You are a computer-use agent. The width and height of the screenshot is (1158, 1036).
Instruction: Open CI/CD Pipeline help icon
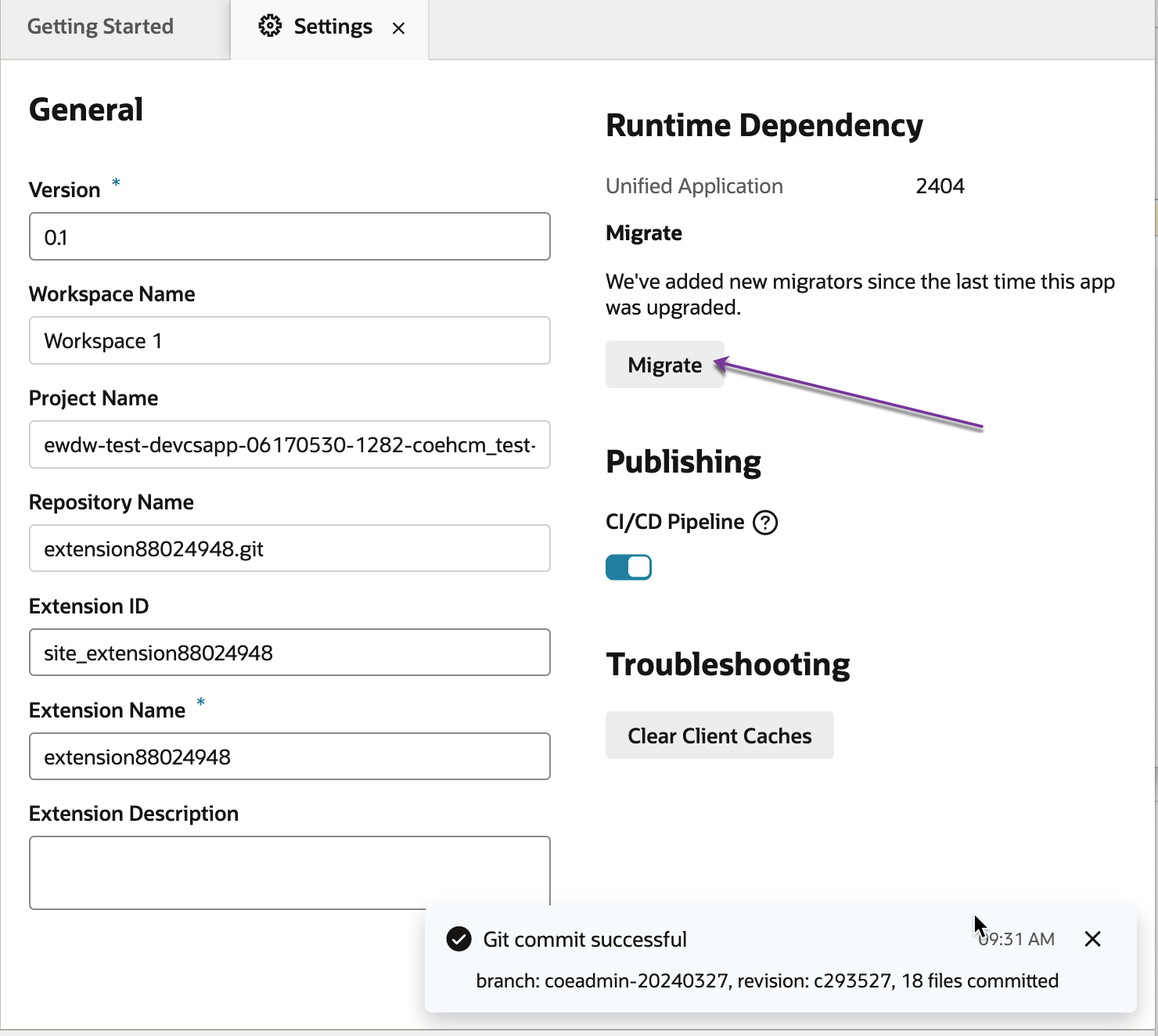click(x=765, y=523)
